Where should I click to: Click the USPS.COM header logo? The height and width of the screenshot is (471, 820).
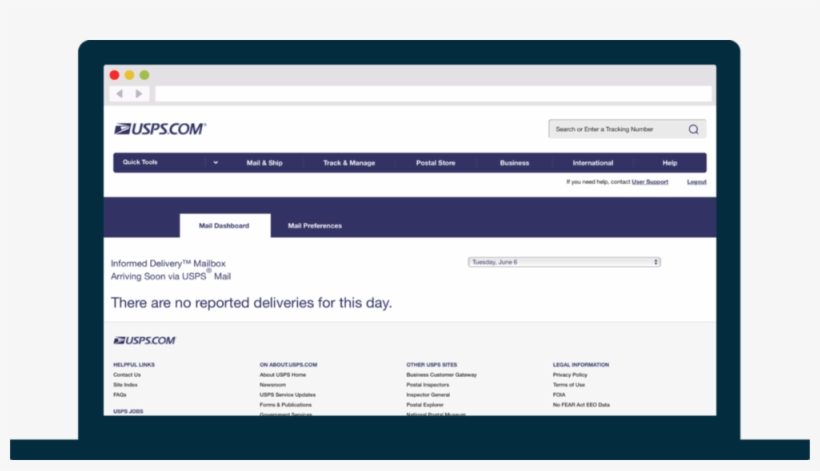click(160, 129)
